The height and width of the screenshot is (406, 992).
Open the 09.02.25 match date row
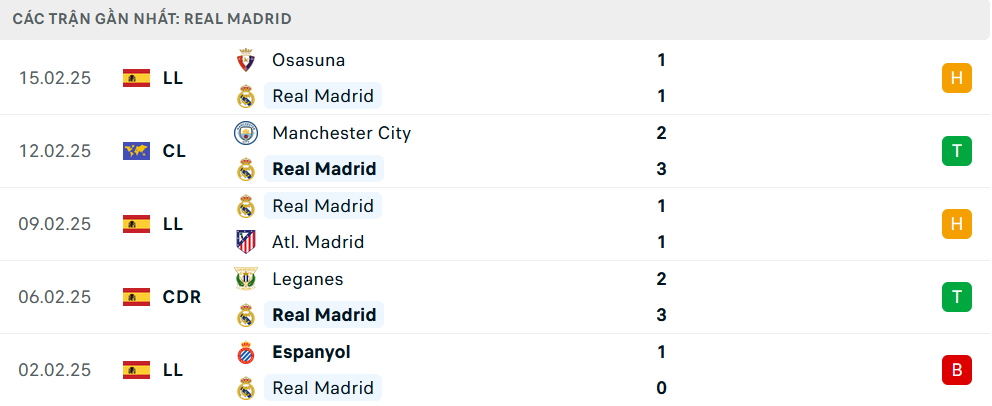click(55, 224)
